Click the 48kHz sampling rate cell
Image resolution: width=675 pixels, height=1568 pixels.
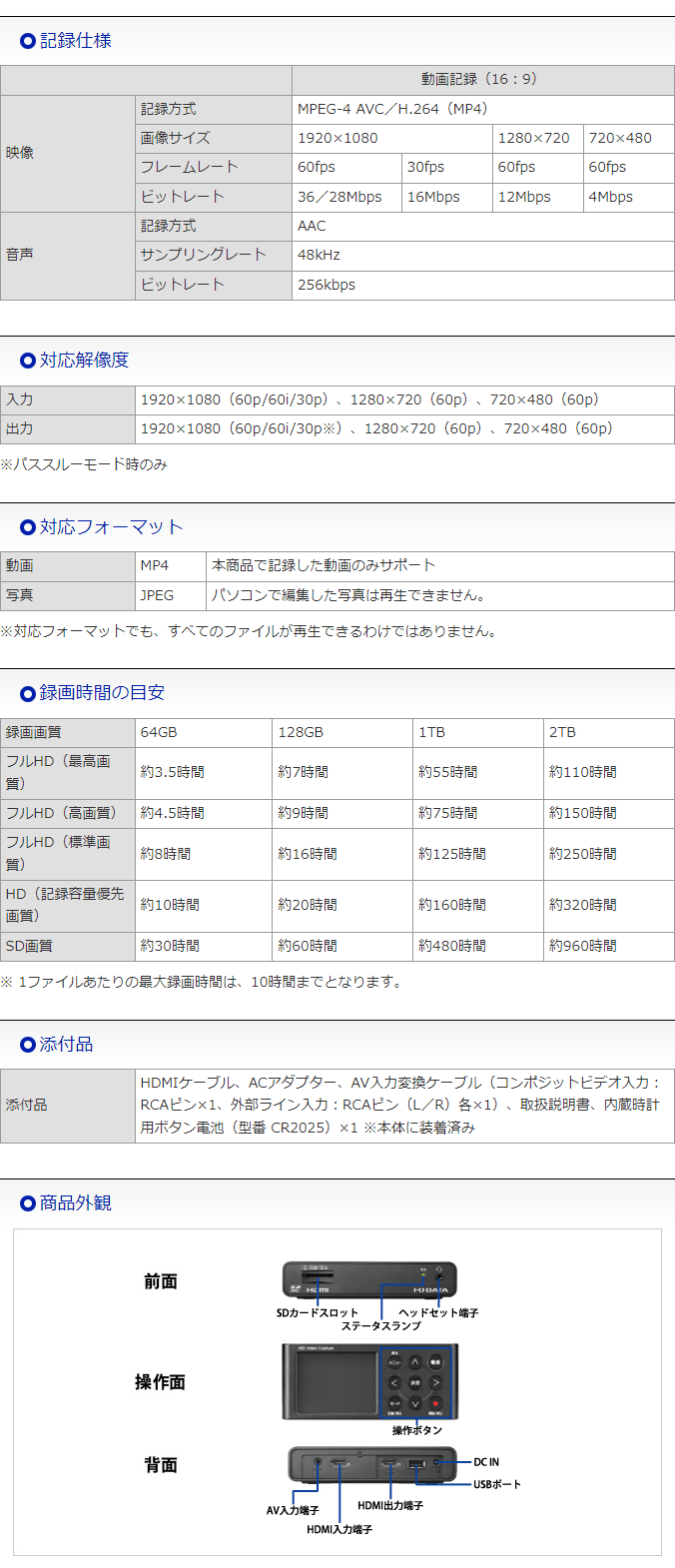point(483,256)
